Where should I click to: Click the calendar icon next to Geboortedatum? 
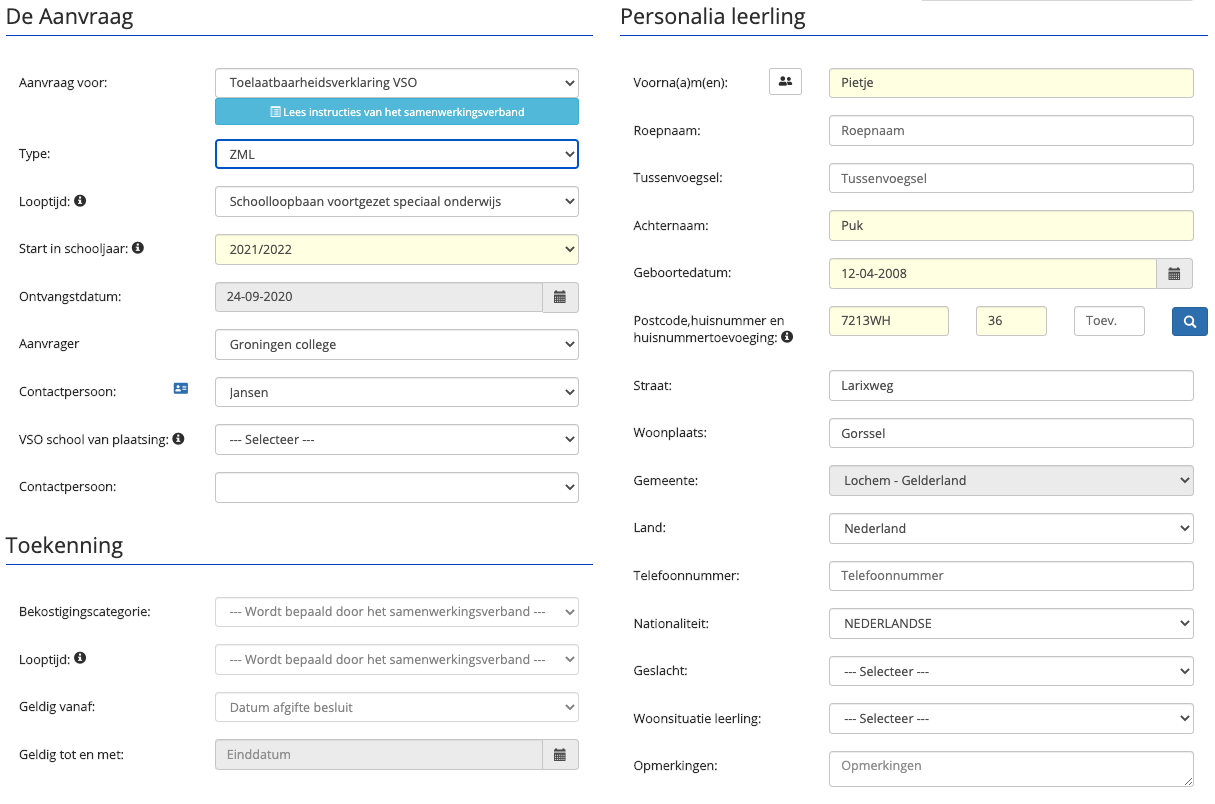[x=1175, y=273]
